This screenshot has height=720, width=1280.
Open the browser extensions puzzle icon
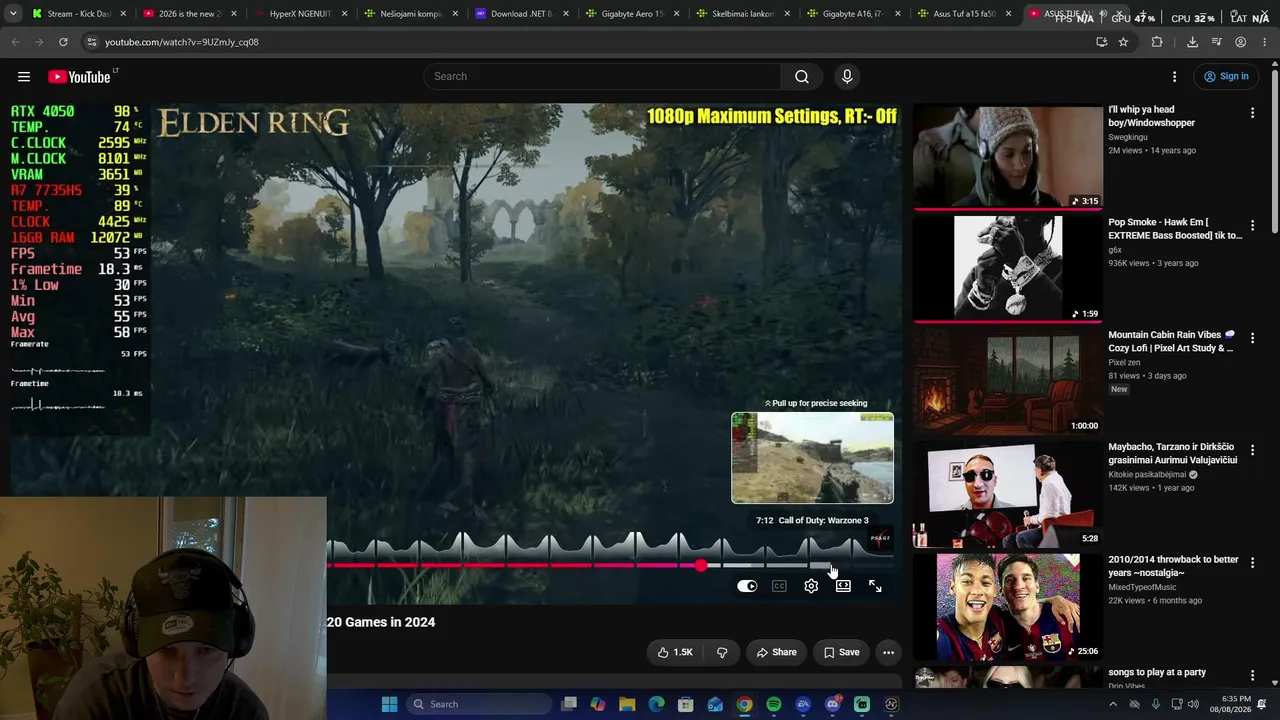tap(1157, 42)
